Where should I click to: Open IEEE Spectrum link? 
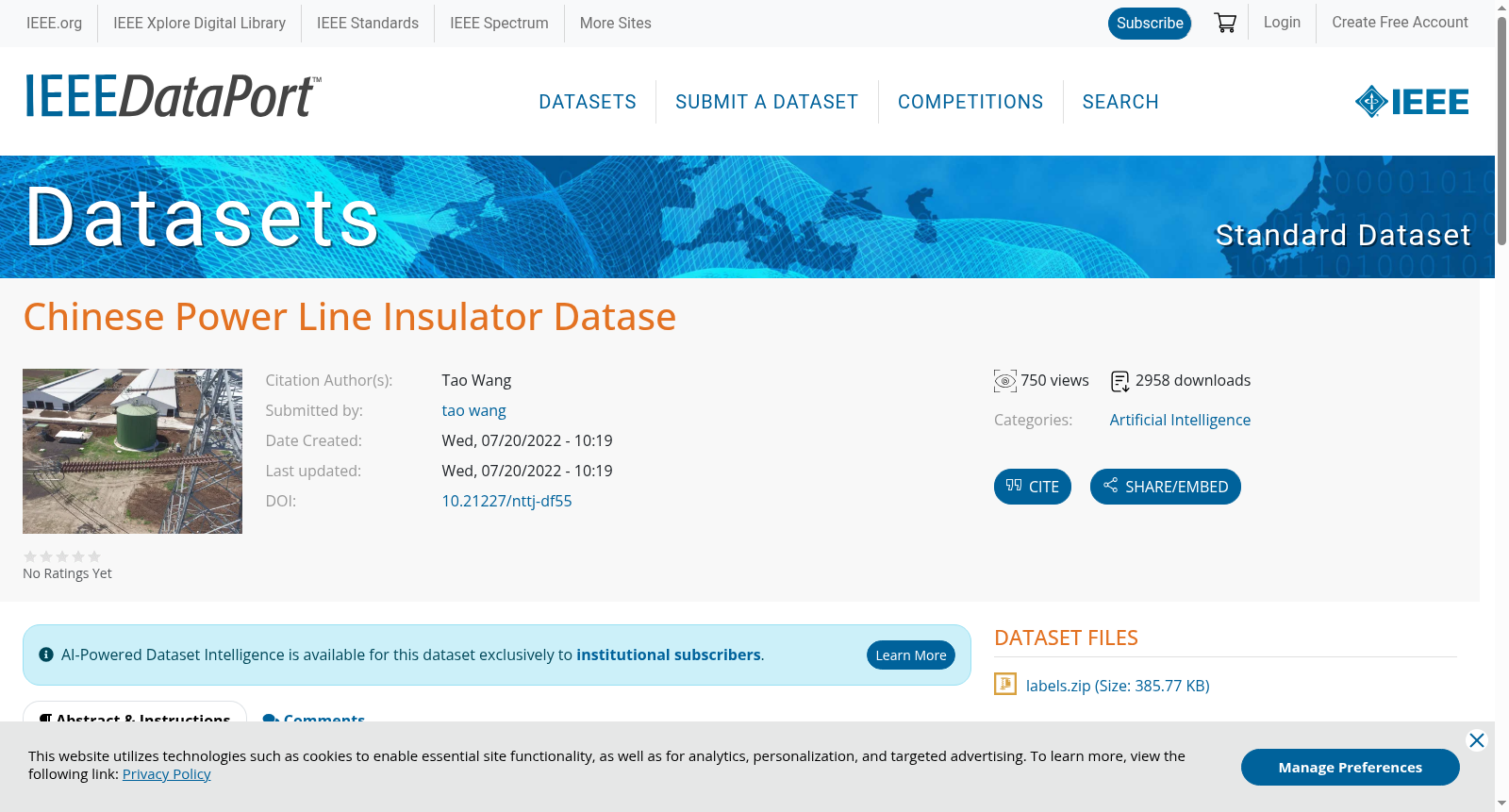tap(499, 23)
